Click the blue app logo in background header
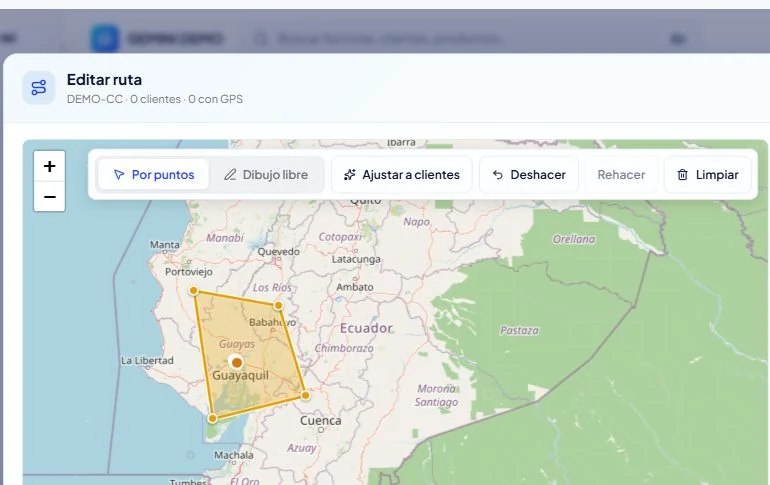The width and height of the screenshot is (770, 485). (105, 38)
